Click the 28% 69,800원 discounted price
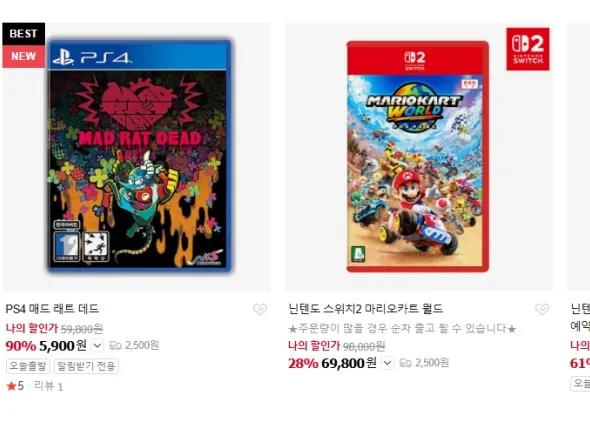The width and height of the screenshot is (590, 442). (332, 363)
